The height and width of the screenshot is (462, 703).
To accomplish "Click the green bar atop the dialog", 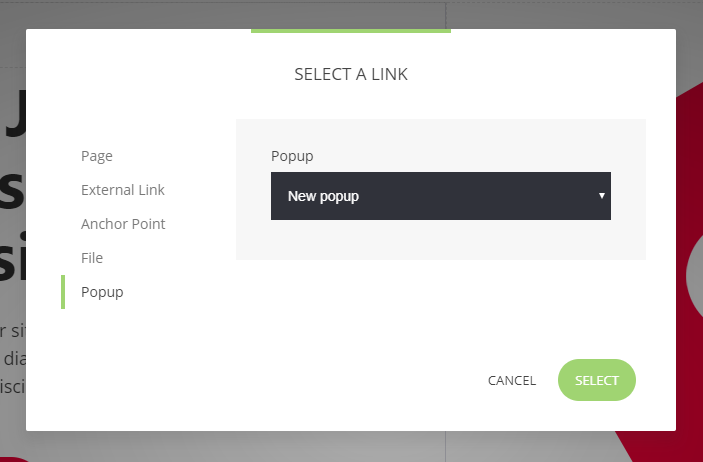I will (351, 31).
